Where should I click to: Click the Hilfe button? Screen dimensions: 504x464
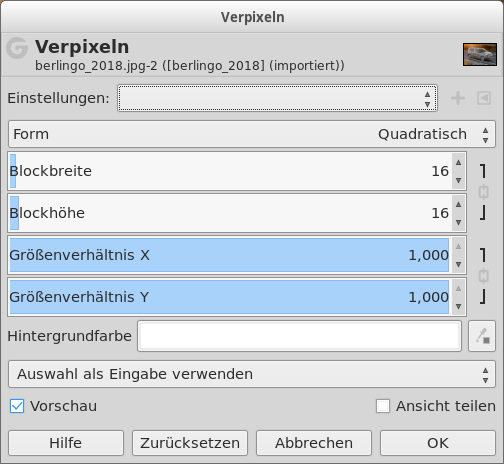(x=66, y=443)
